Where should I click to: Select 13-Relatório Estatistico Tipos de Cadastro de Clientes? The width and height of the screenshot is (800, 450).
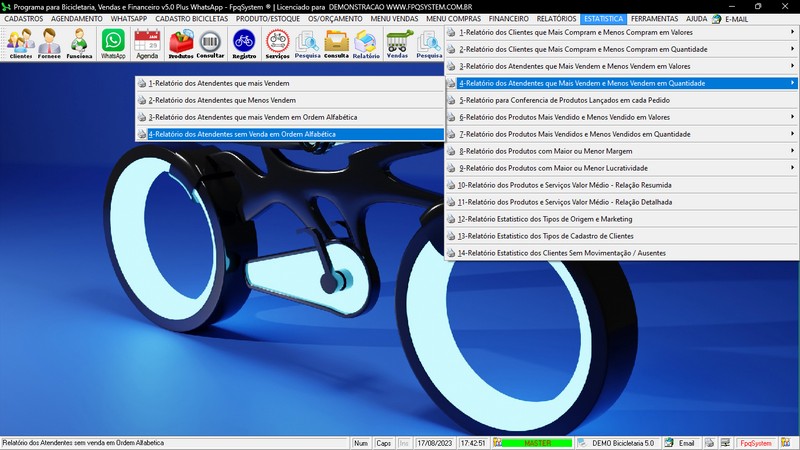tap(621, 236)
